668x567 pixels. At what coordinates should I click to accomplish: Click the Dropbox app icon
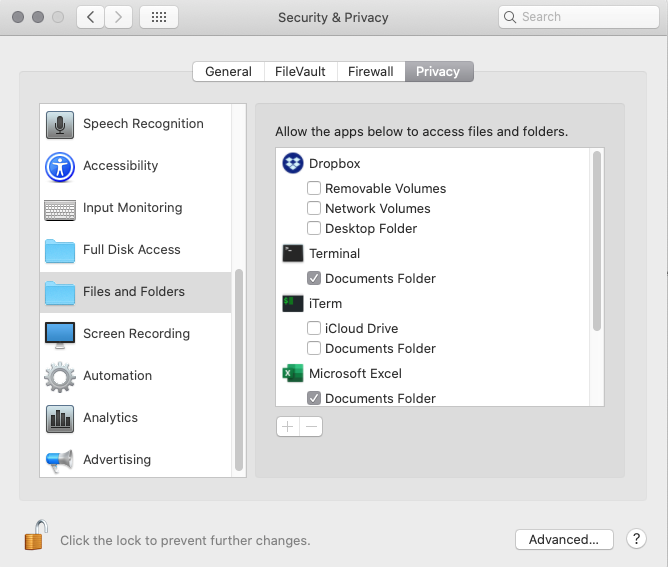293,163
